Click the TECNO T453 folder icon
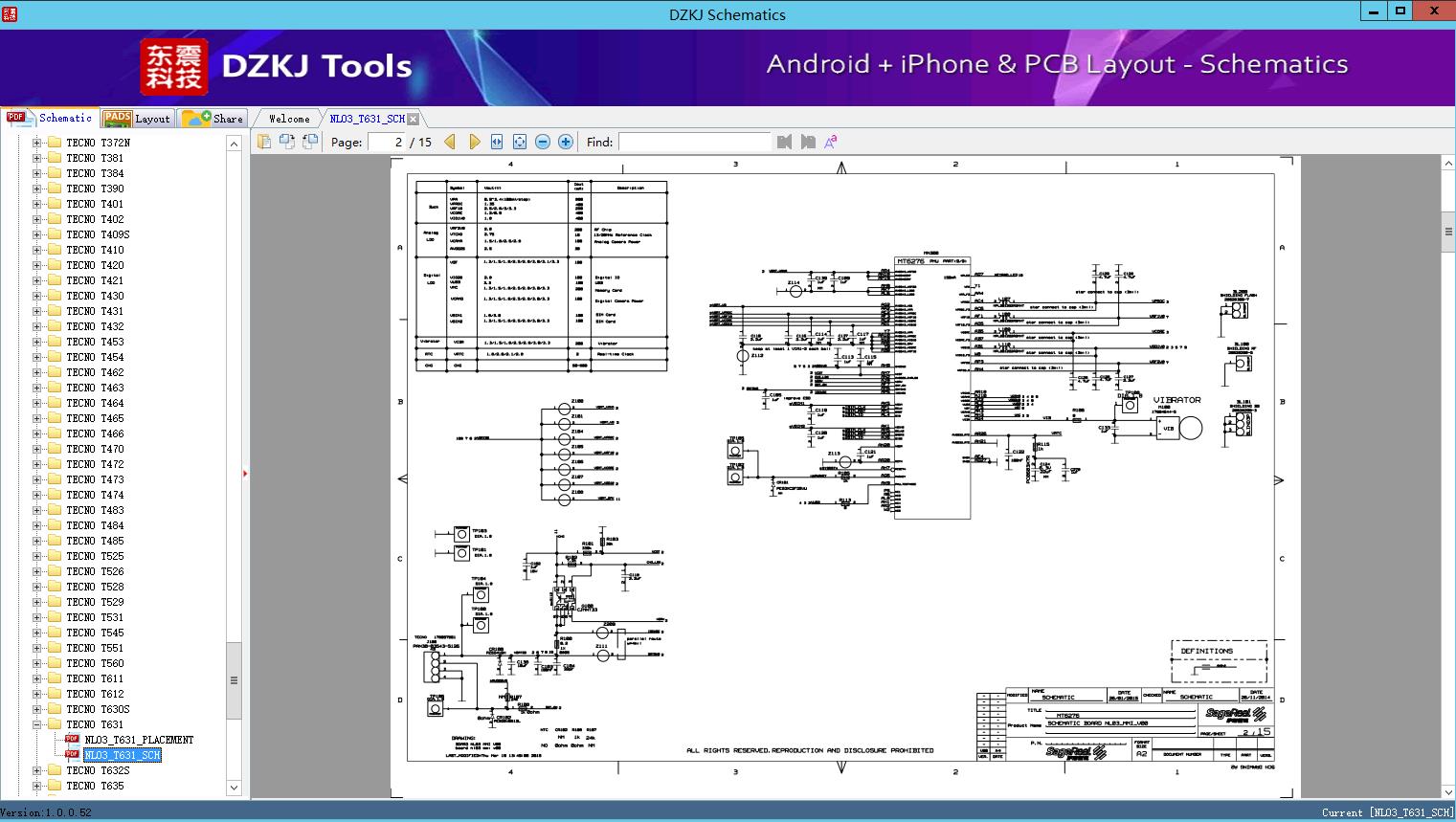The height and width of the screenshot is (822, 1456). coord(55,342)
